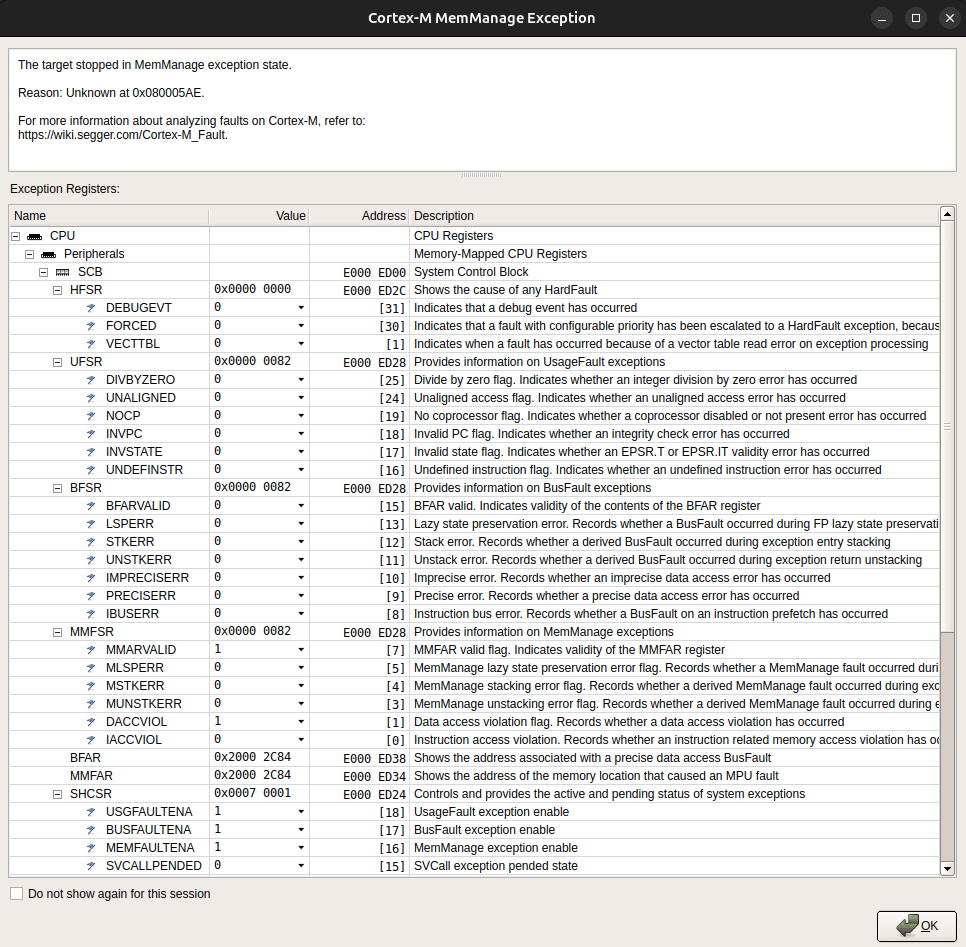966x947 pixels.
Task: Click the Value column header
Action: coord(259,216)
